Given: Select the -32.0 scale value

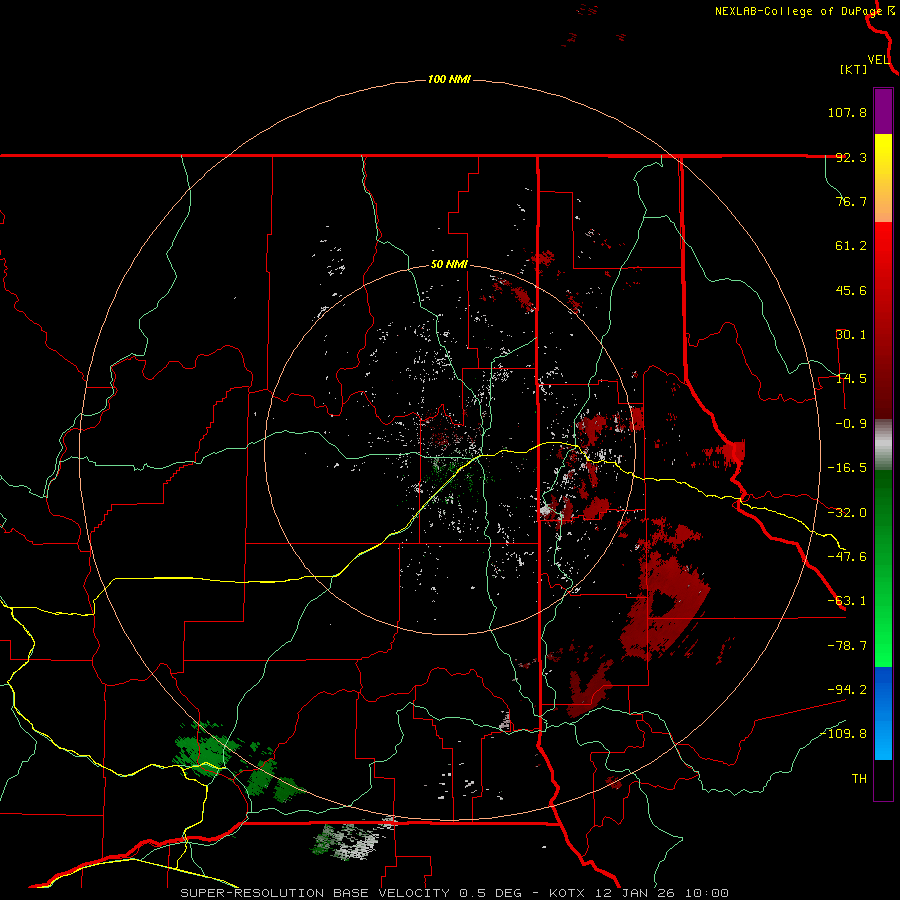Looking at the screenshot, I should tap(847, 513).
